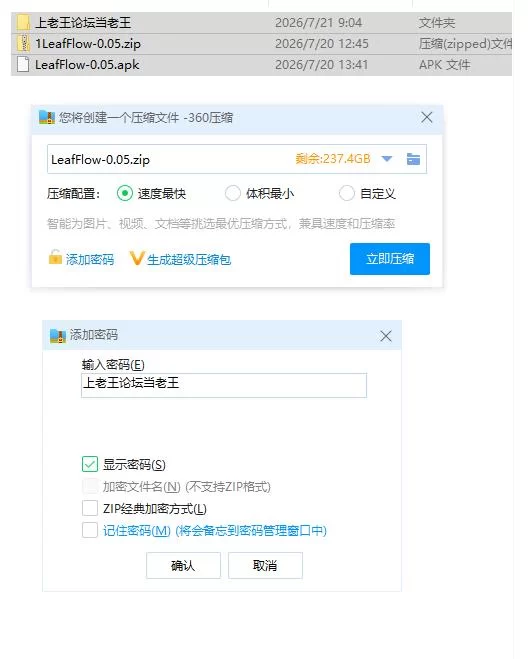Click the 确认 button
Screen dimensions: 528x659
click(x=183, y=565)
